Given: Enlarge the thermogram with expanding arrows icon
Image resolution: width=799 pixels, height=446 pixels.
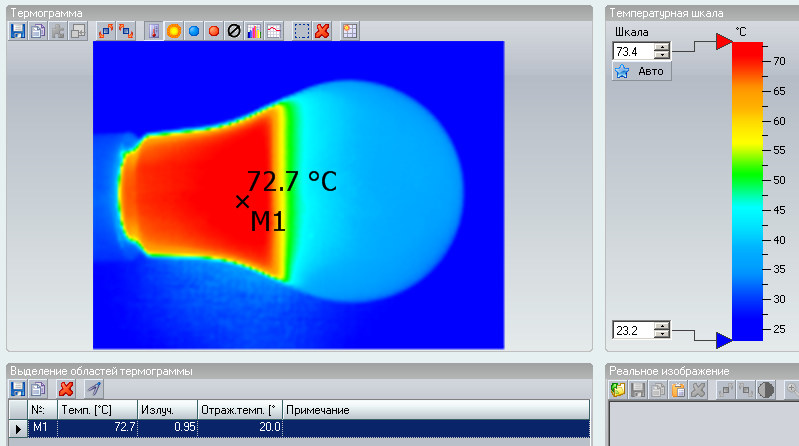Looking at the screenshot, I should 106,31.
